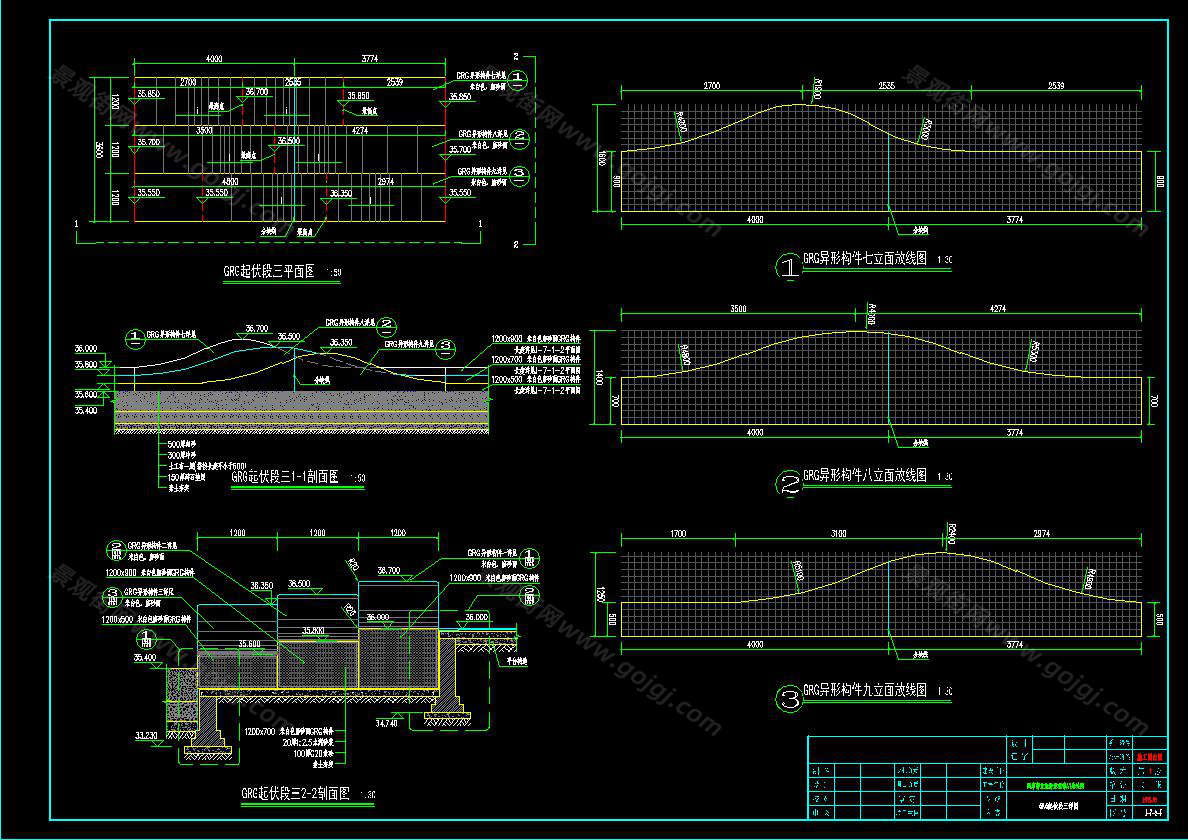Pick the 34.740 elevation label

click(x=387, y=721)
